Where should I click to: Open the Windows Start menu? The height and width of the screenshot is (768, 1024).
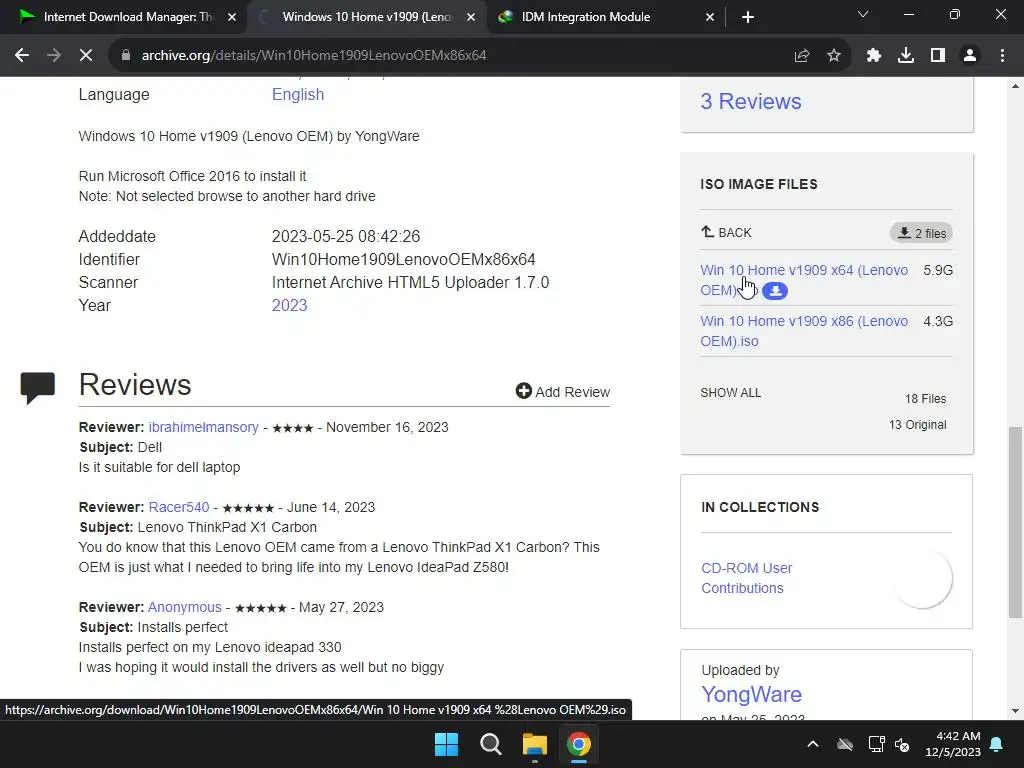[447, 744]
